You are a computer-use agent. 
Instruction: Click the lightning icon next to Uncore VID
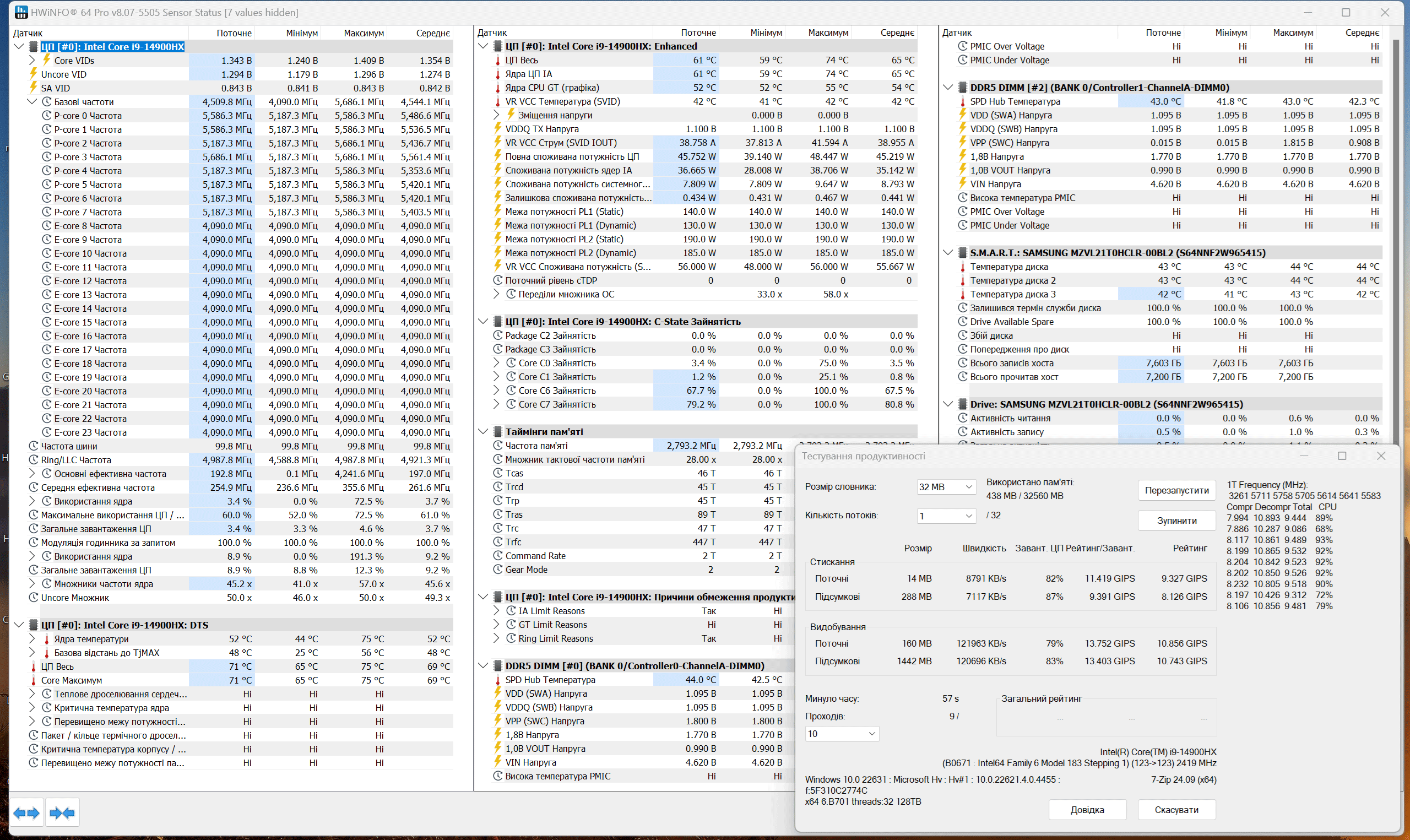click(x=34, y=74)
